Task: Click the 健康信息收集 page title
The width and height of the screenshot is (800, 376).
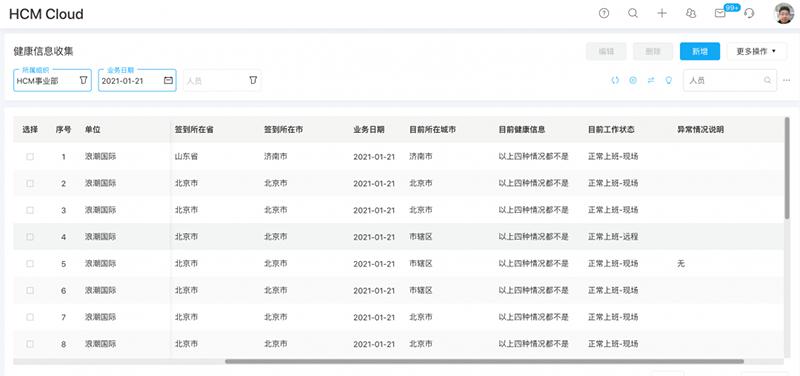Action: tap(43, 52)
